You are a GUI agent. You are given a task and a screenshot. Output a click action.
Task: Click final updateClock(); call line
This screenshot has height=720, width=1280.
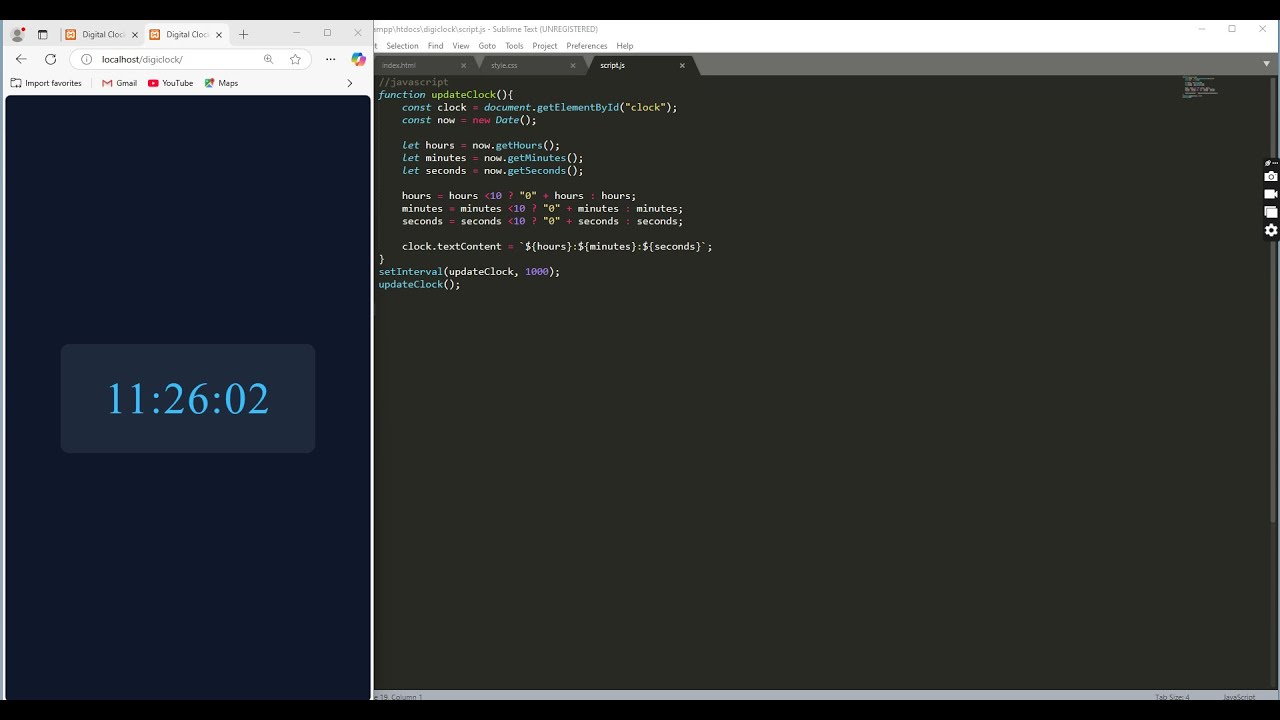(419, 285)
